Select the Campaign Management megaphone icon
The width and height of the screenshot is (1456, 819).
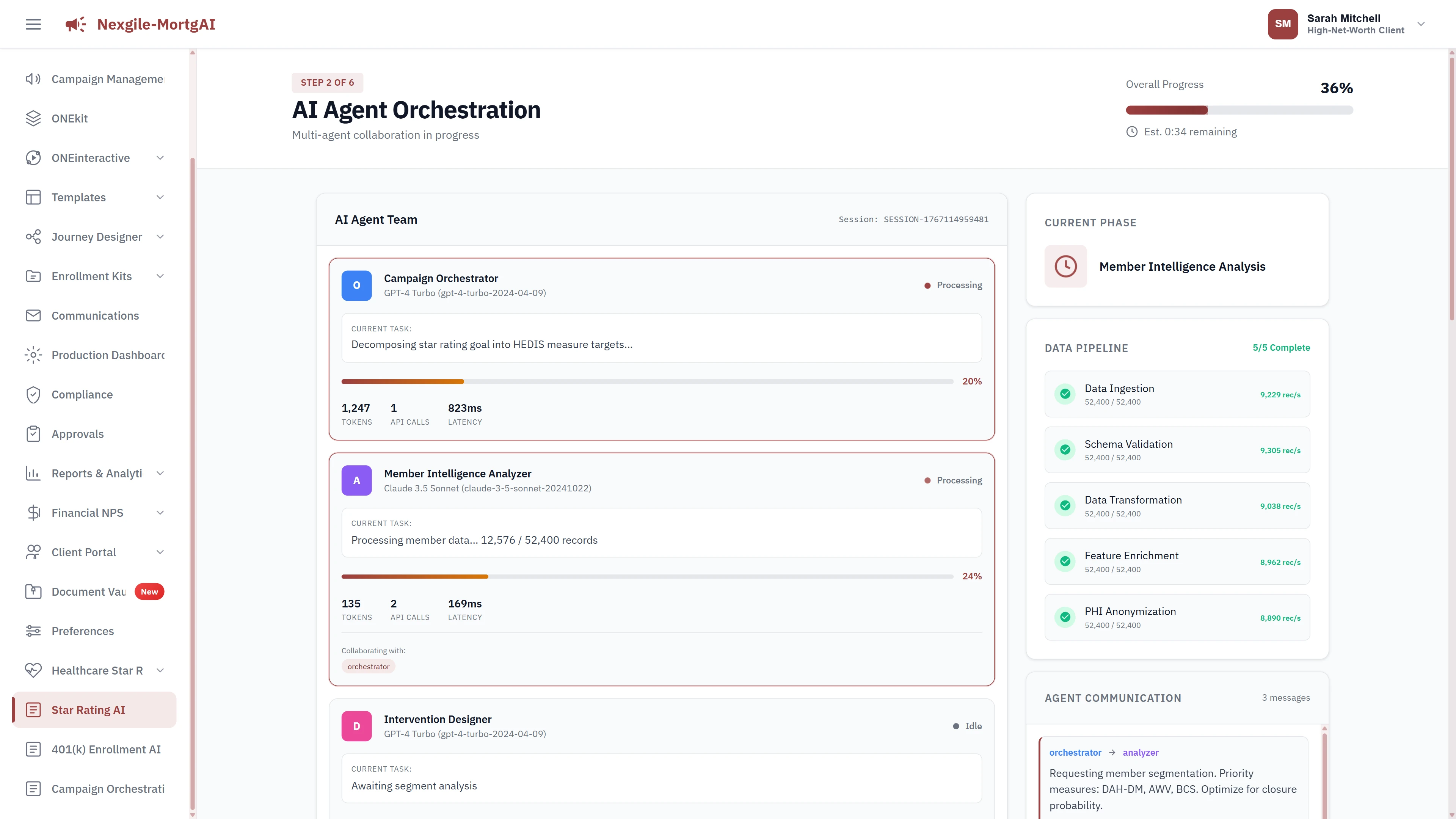click(33, 78)
